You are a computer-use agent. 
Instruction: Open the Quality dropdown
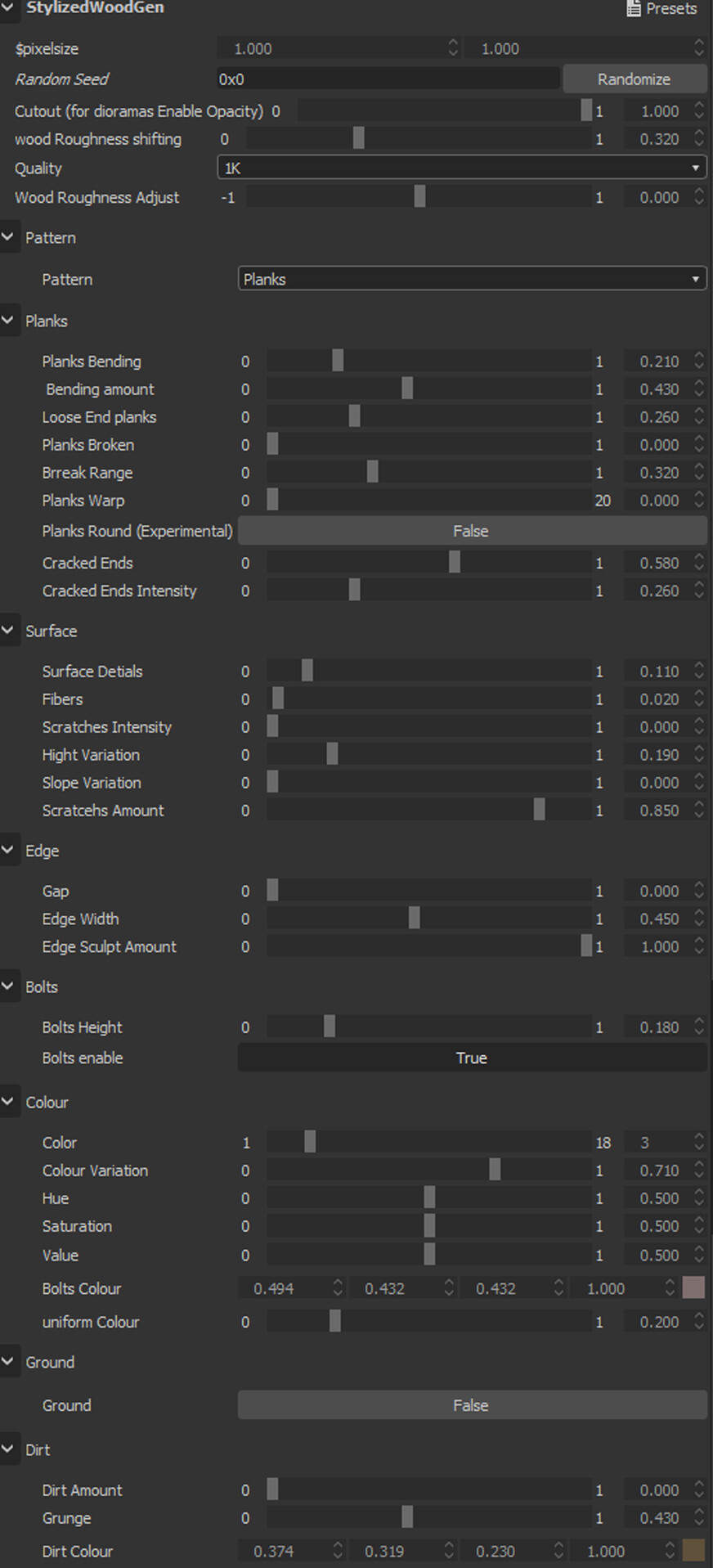tap(461, 168)
